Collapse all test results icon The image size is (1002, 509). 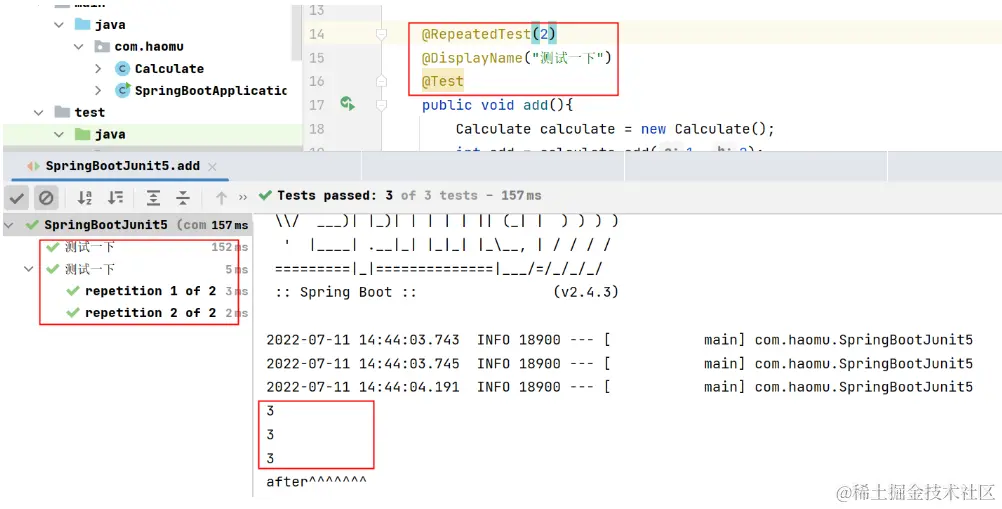coord(183,198)
